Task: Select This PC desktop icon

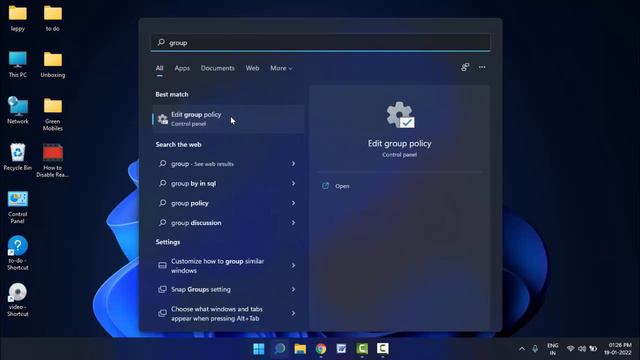Action: pyautogui.click(x=18, y=64)
